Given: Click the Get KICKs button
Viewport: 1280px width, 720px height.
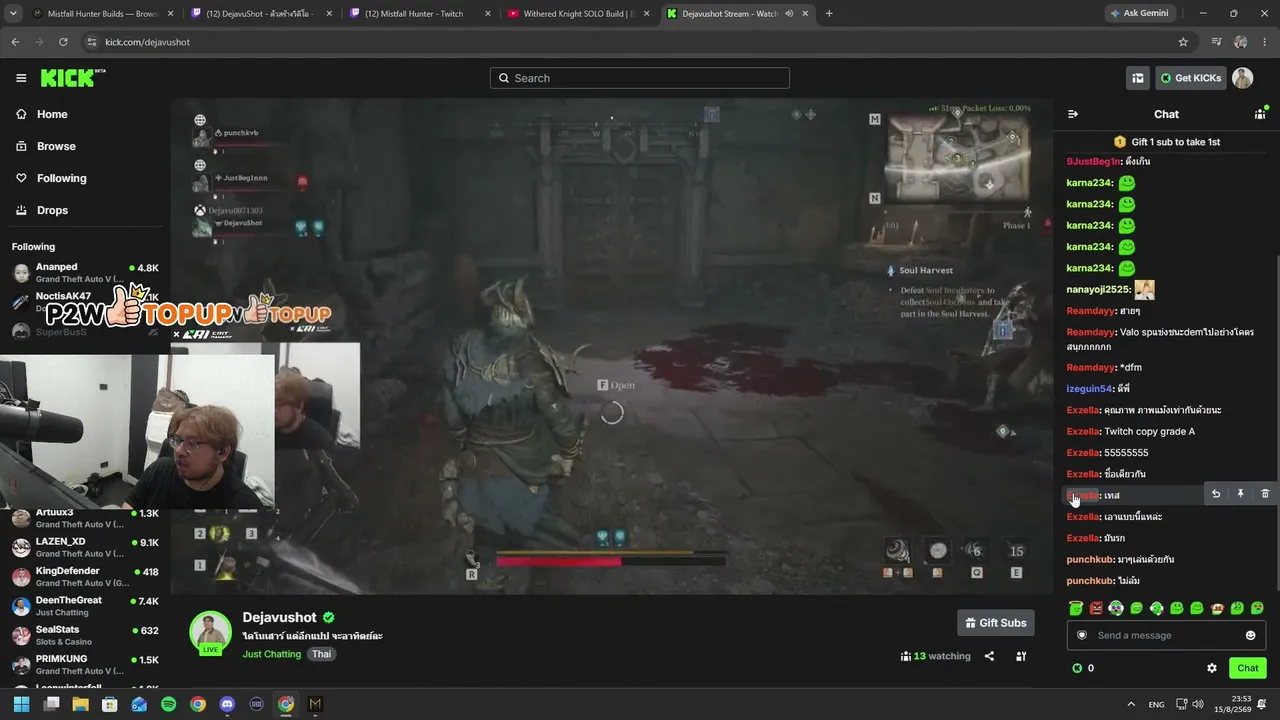Looking at the screenshot, I should (x=1189, y=78).
